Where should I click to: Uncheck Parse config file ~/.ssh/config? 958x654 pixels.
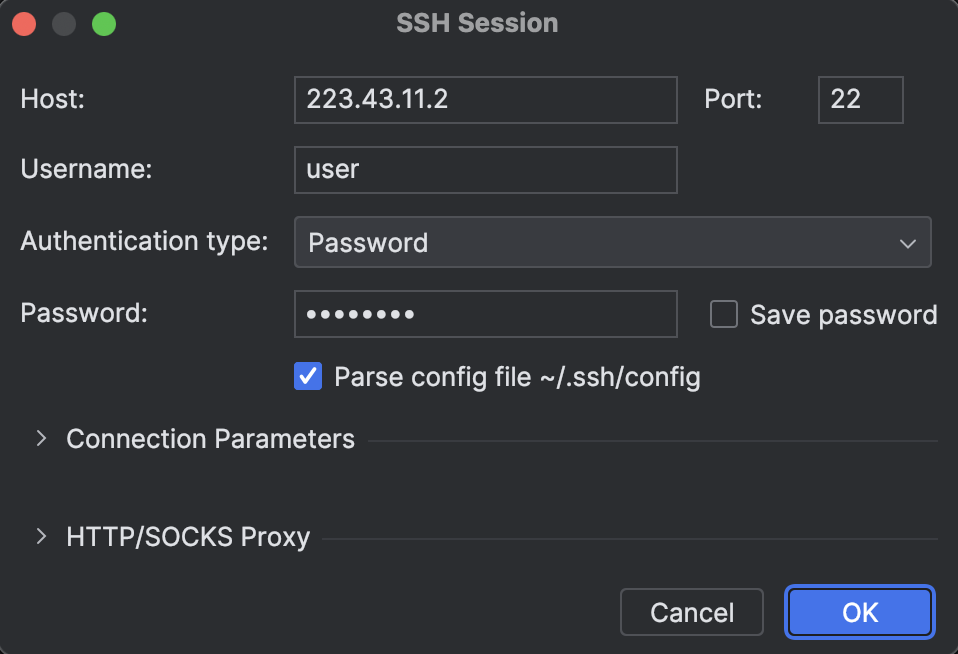(x=308, y=376)
